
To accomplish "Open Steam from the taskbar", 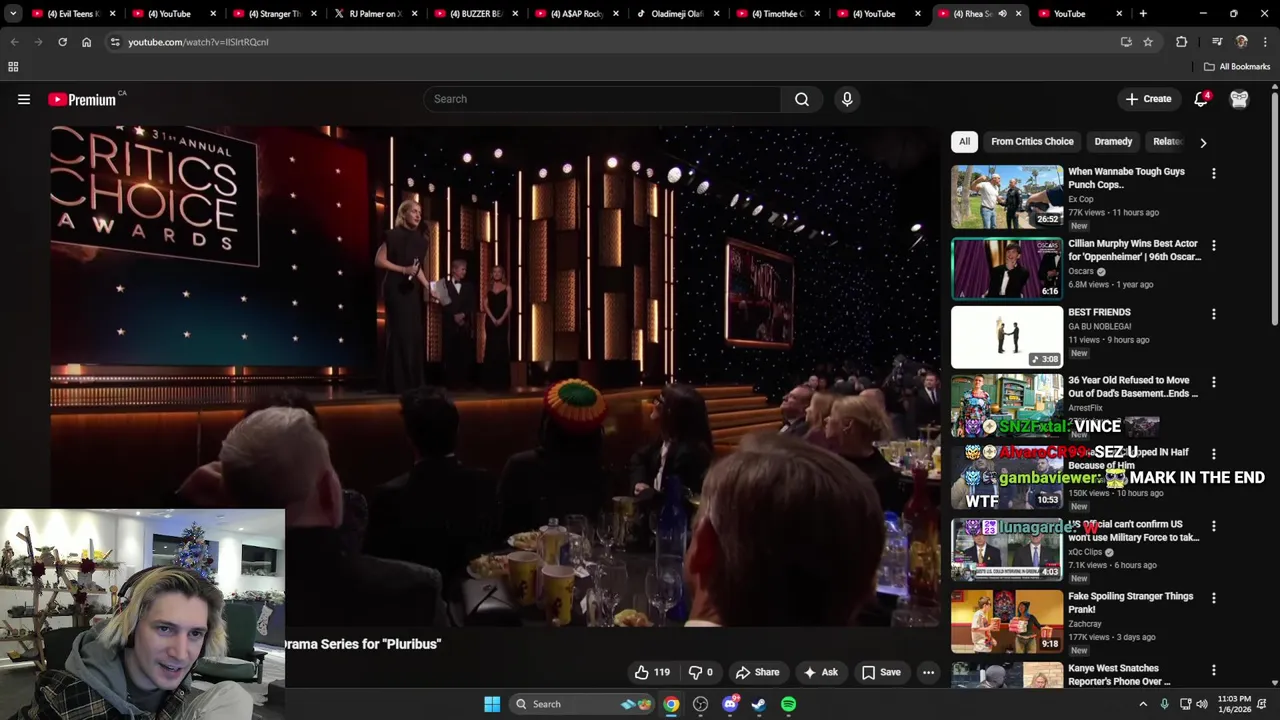I will 759,704.
